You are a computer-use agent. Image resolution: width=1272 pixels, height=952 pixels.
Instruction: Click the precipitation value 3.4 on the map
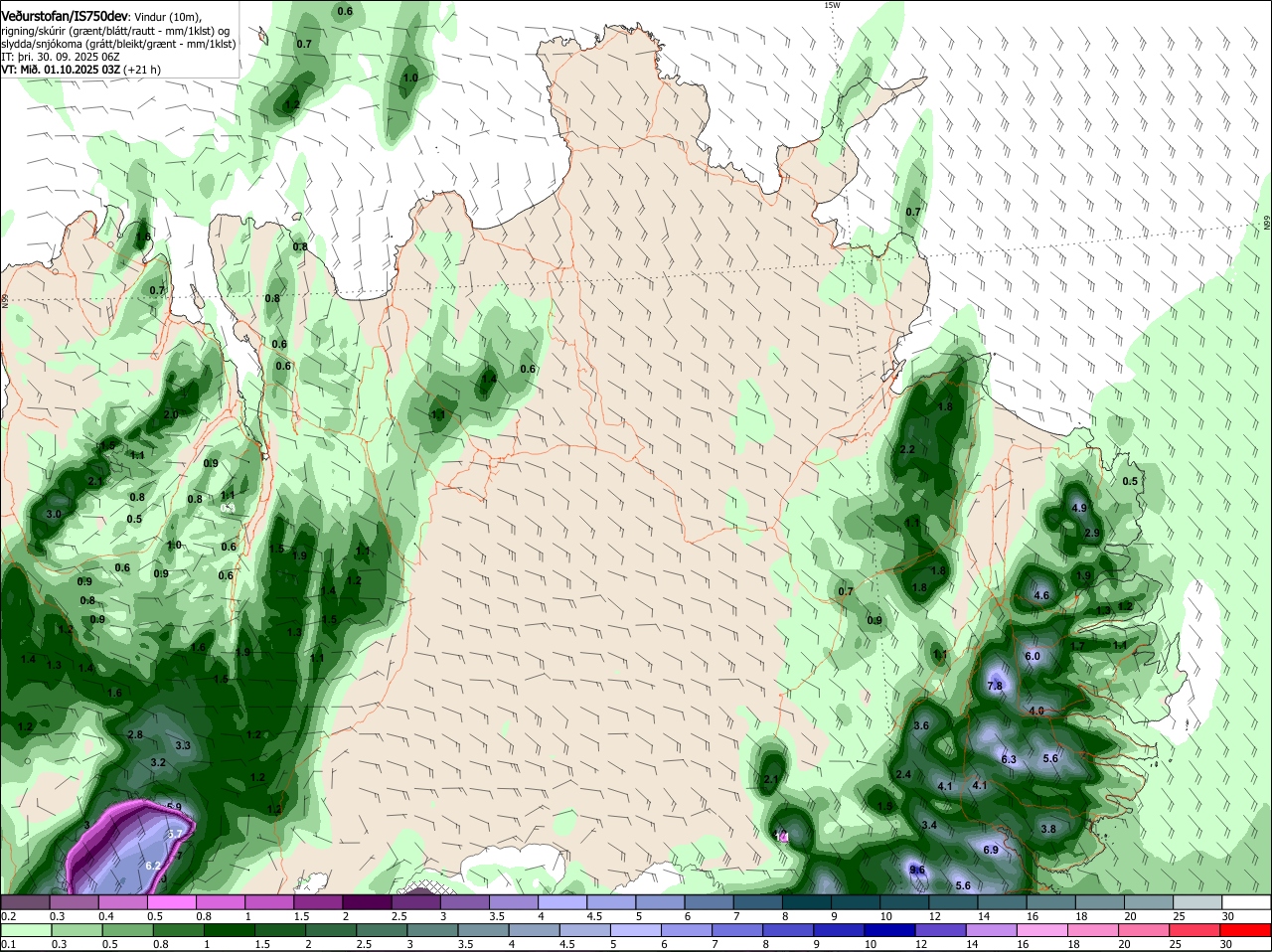[929, 826]
